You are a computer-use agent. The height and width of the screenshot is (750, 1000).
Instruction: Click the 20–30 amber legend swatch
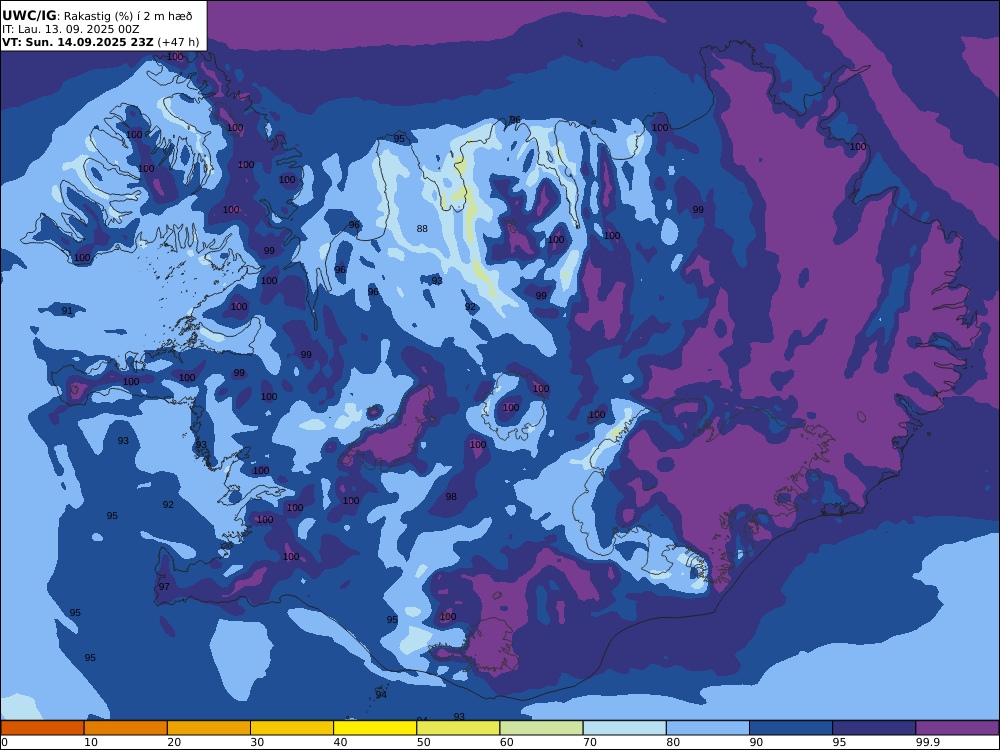point(209,728)
